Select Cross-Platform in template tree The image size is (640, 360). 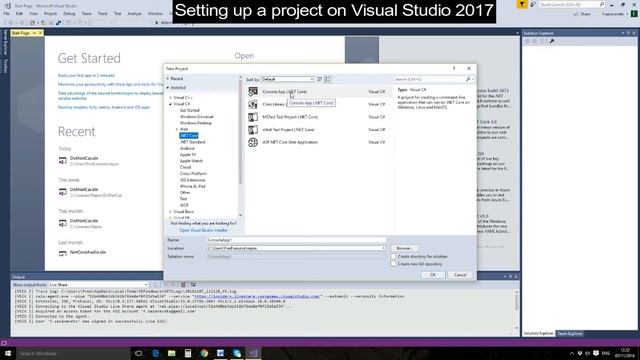[193, 173]
